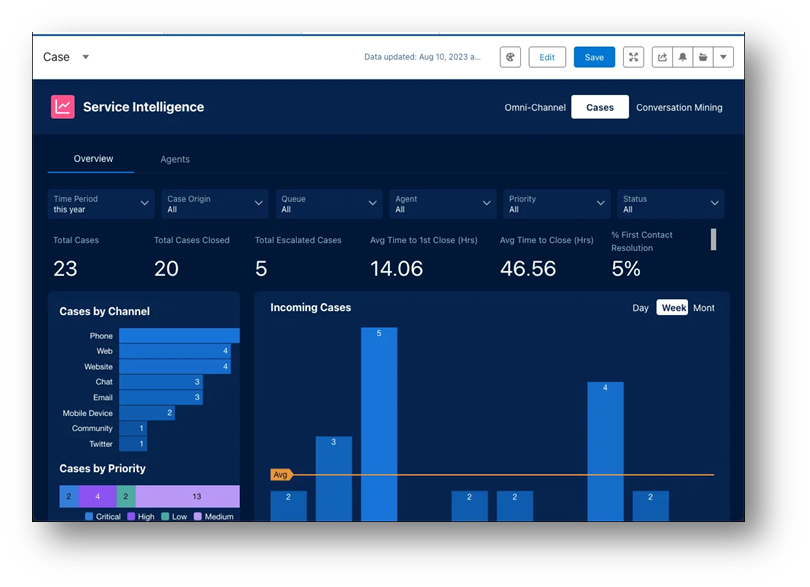This screenshot has width=810, height=587.
Task: Subscribe via the notification bell icon
Action: (682, 57)
